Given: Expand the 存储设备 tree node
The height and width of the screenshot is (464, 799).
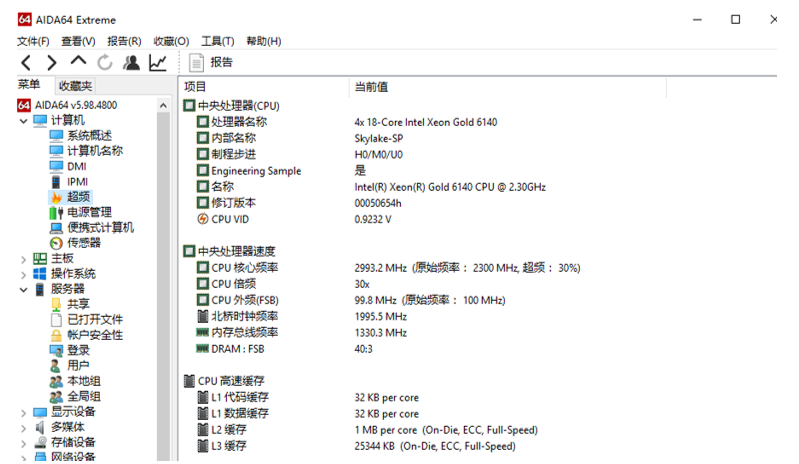Looking at the screenshot, I should 23,443.
